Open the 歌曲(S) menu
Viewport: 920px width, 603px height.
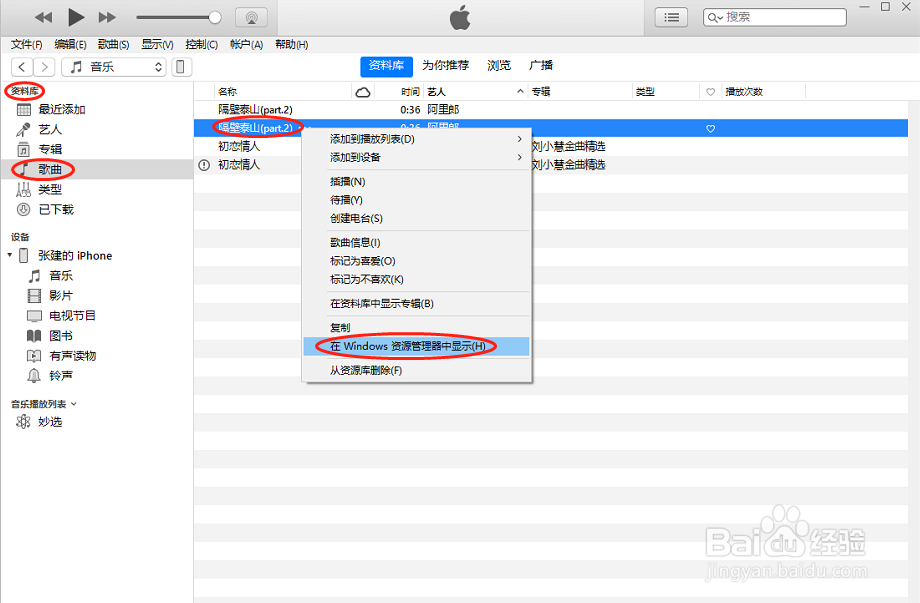[113, 45]
